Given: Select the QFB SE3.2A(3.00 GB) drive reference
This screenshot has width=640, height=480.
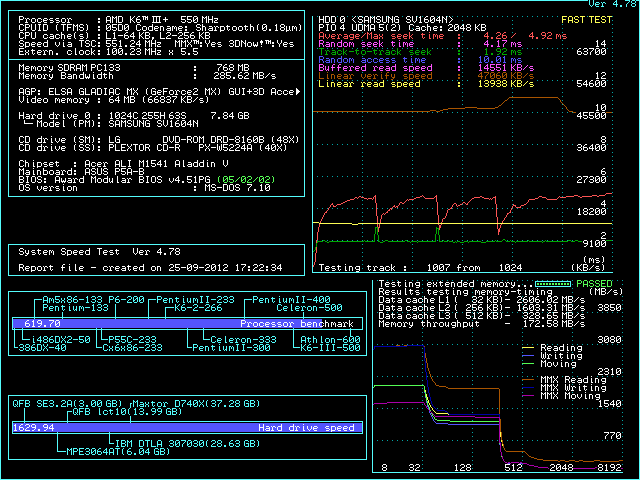Looking at the screenshot, I should [x=69, y=404].
